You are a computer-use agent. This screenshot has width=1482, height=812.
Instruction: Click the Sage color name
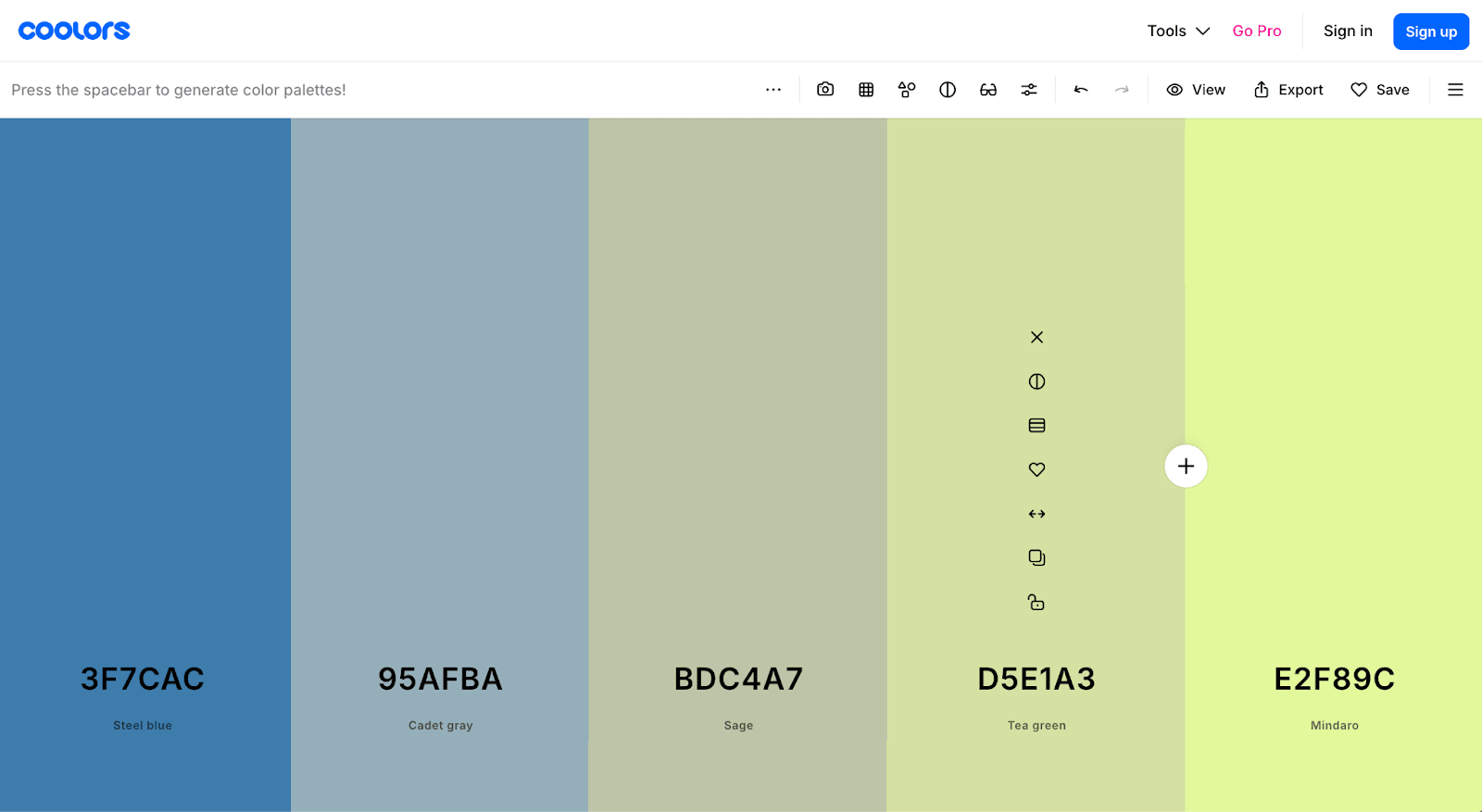[x=738, y=725]
